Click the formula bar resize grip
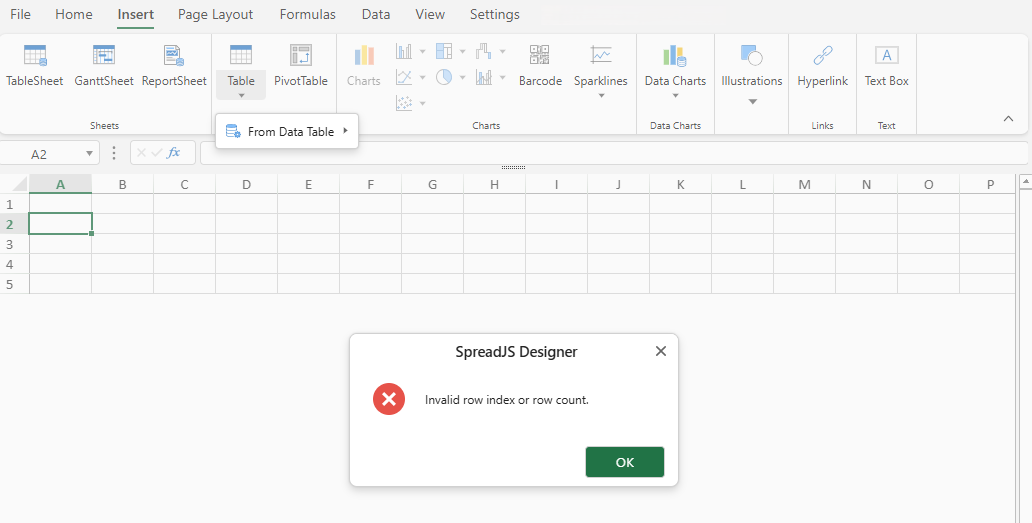The width and height of the screenshot is (1032, 523). tap(513, 168)
